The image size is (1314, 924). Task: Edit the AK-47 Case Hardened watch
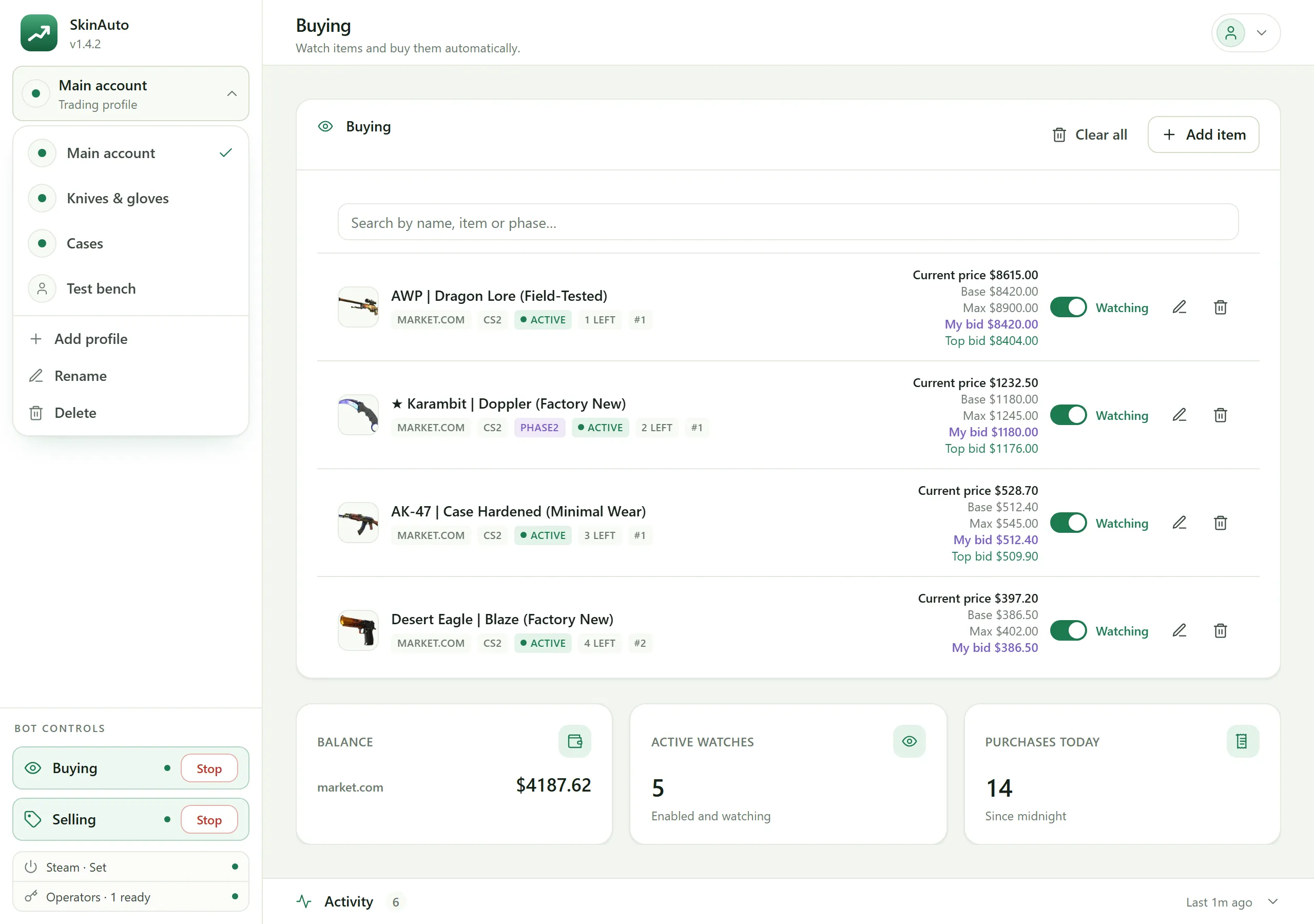click(1180, 523)
